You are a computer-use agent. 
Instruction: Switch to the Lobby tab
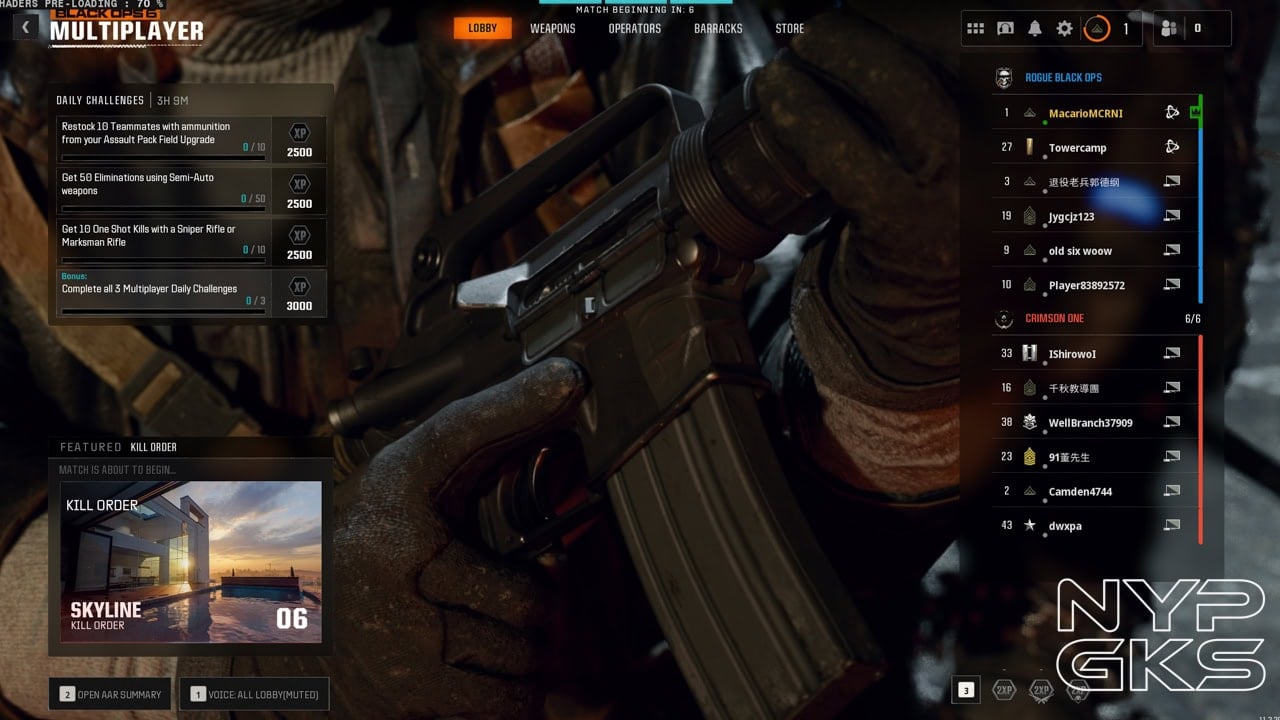(482, 28)
